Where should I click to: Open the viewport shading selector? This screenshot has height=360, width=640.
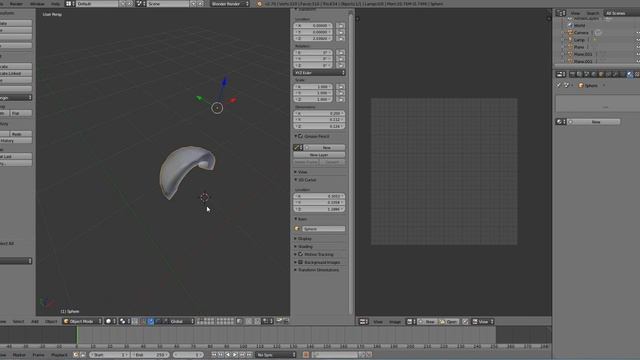pos(110,321)
